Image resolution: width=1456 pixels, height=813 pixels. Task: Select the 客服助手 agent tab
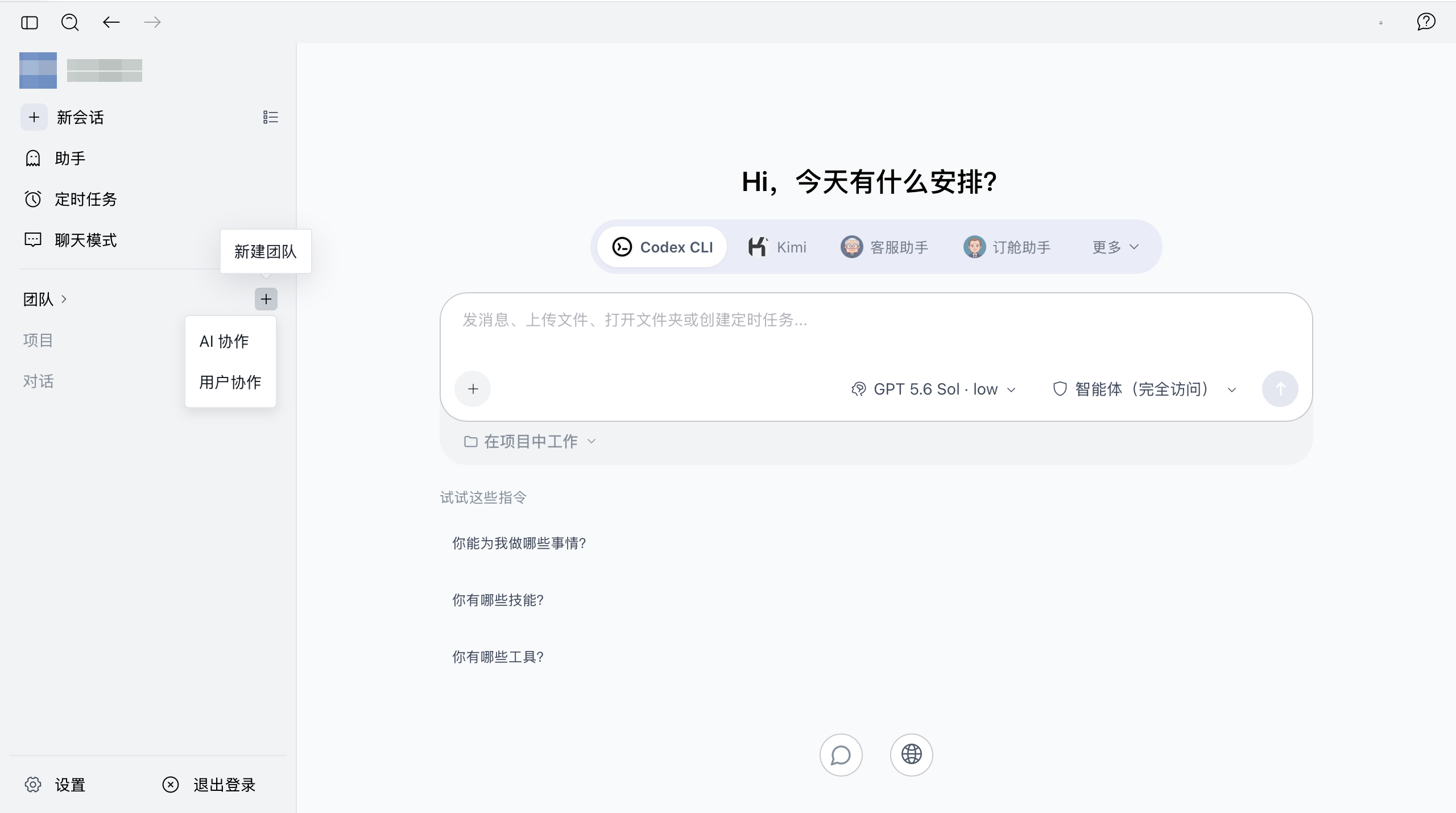coord(884,247)
